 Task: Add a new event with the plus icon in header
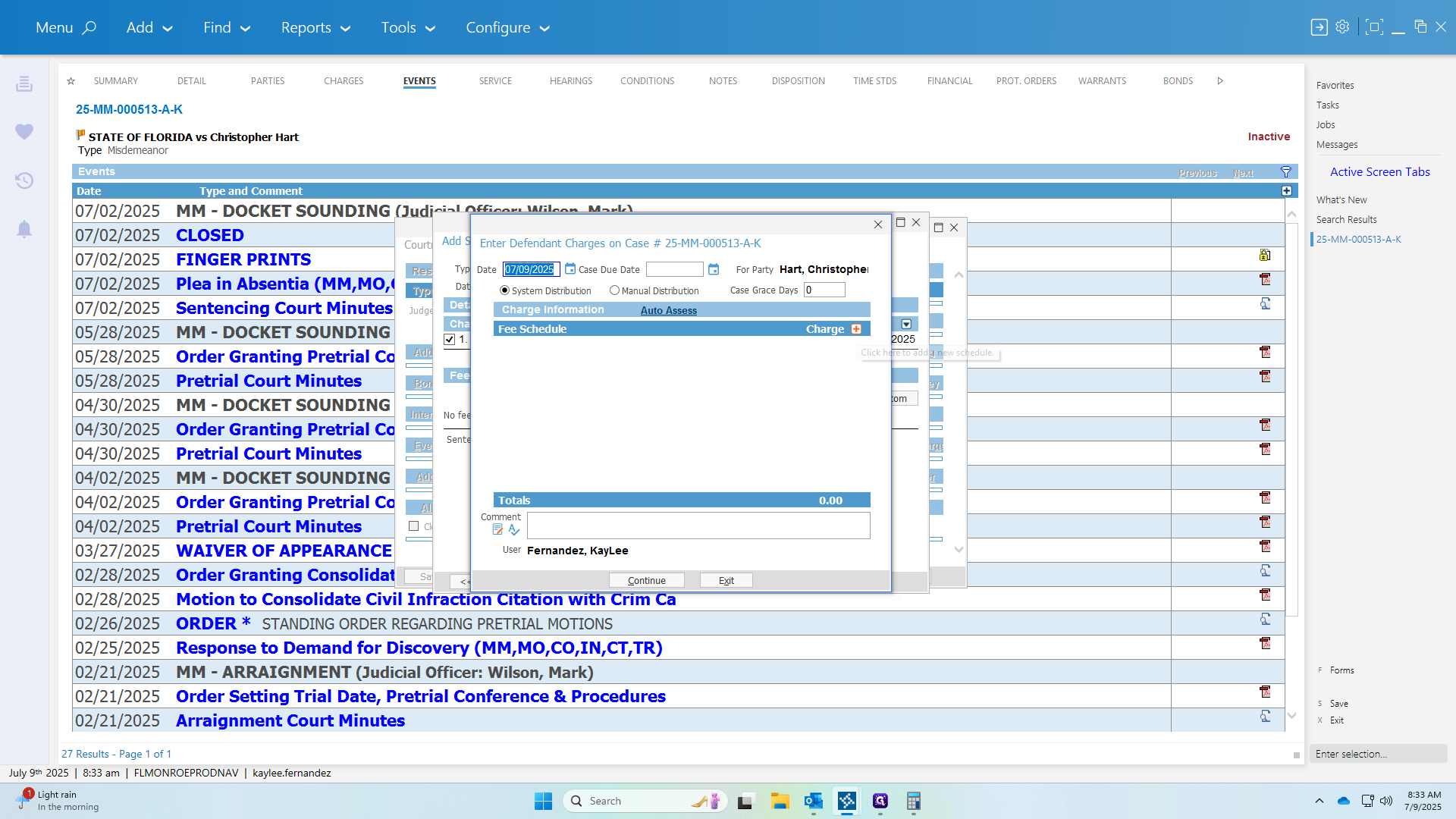(x=1287, y=191)
